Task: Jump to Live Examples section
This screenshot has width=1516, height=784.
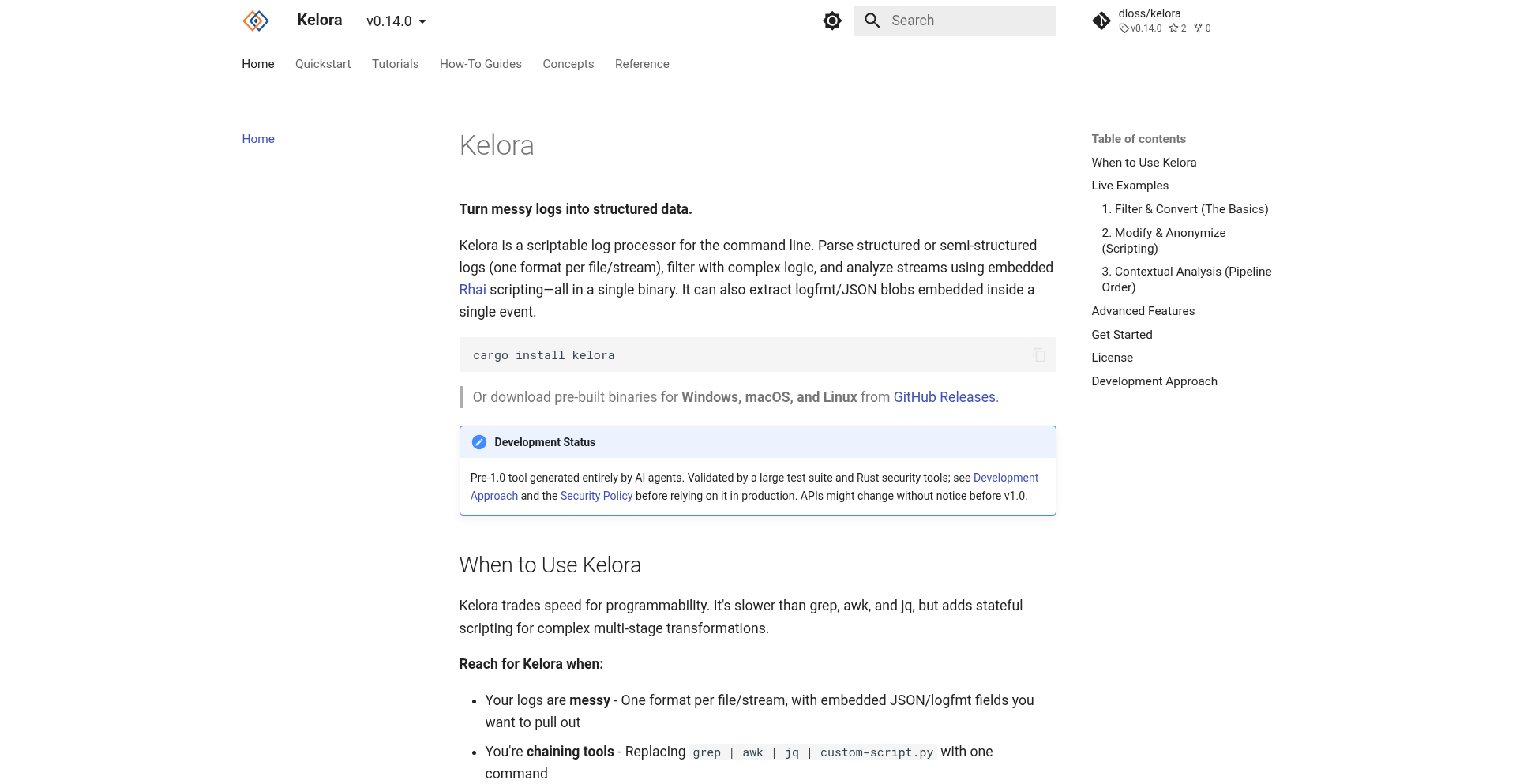Action: point(1130,186)
